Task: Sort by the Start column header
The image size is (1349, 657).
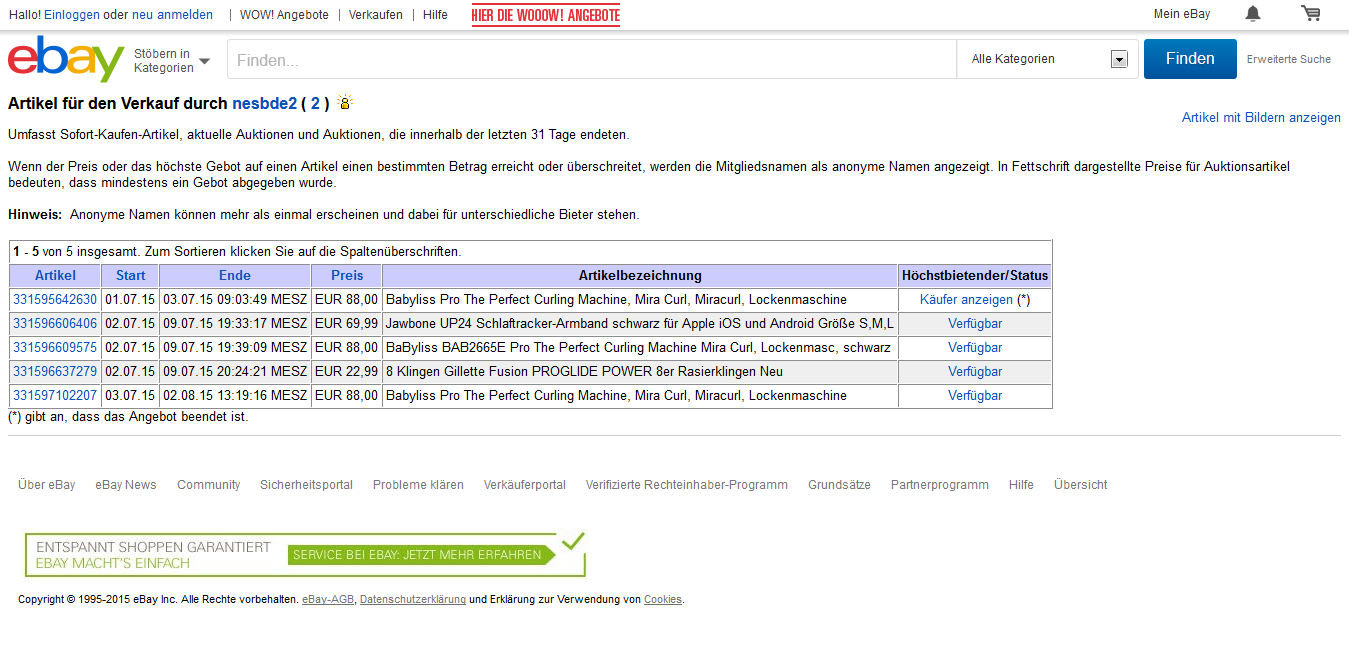Action: 130,275
